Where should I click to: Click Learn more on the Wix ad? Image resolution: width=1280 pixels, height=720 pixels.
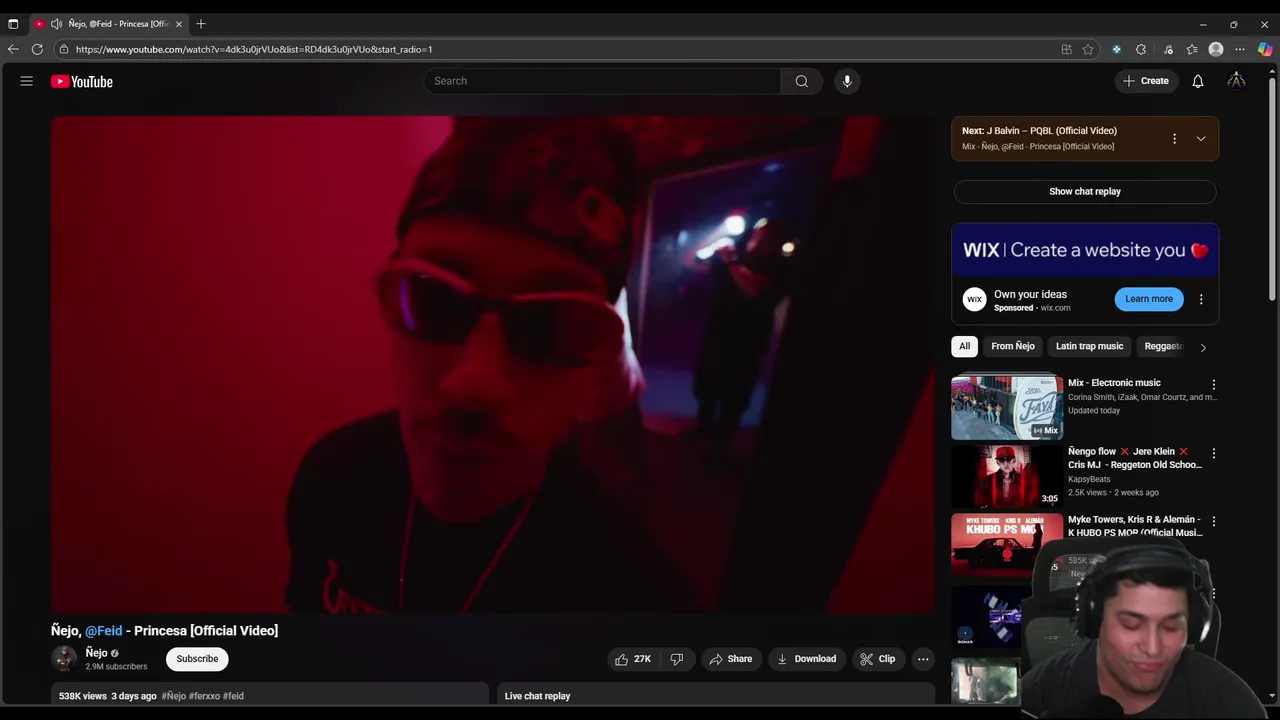(1148, 299)
